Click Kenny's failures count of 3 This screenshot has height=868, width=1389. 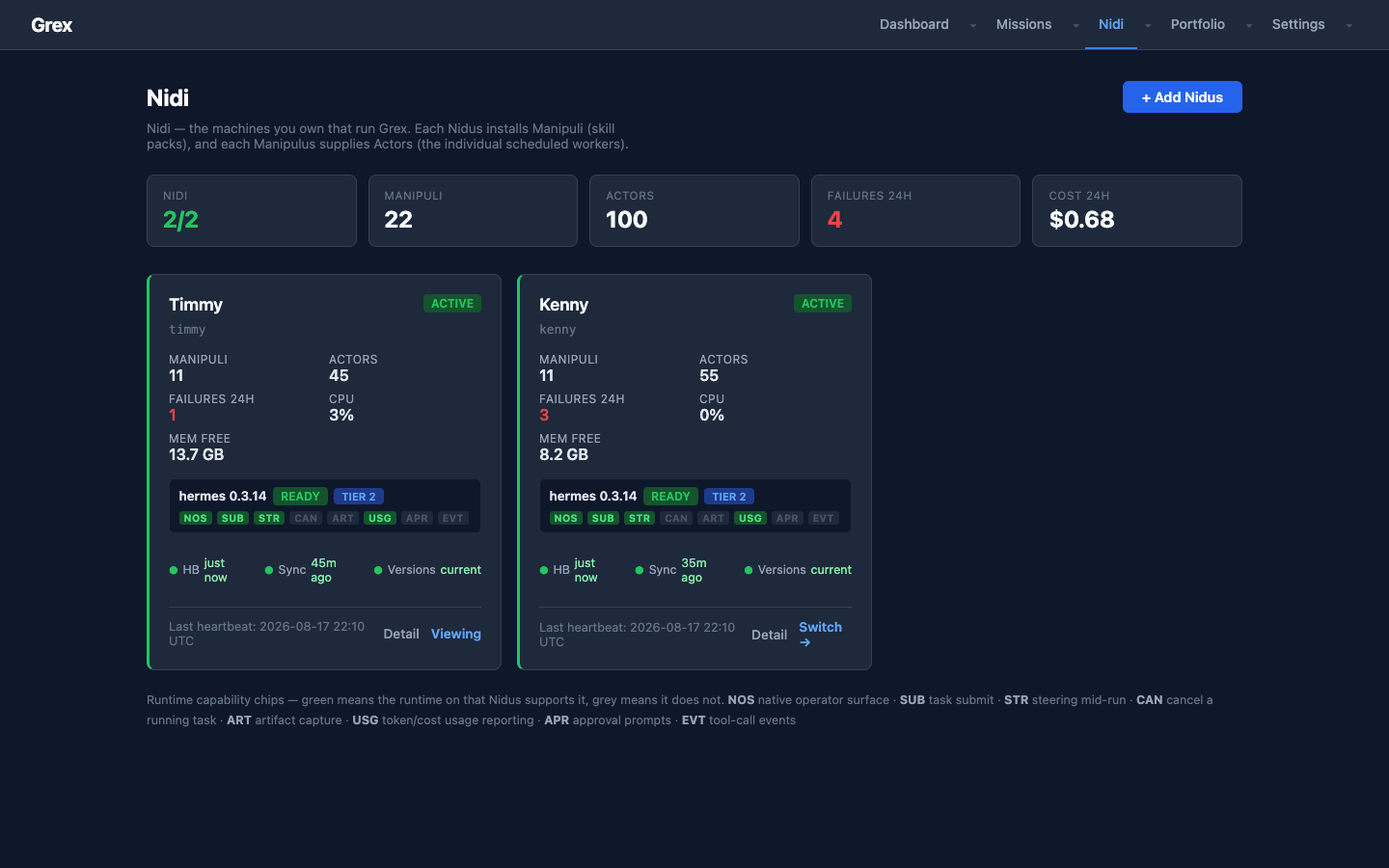coord(544,415)
